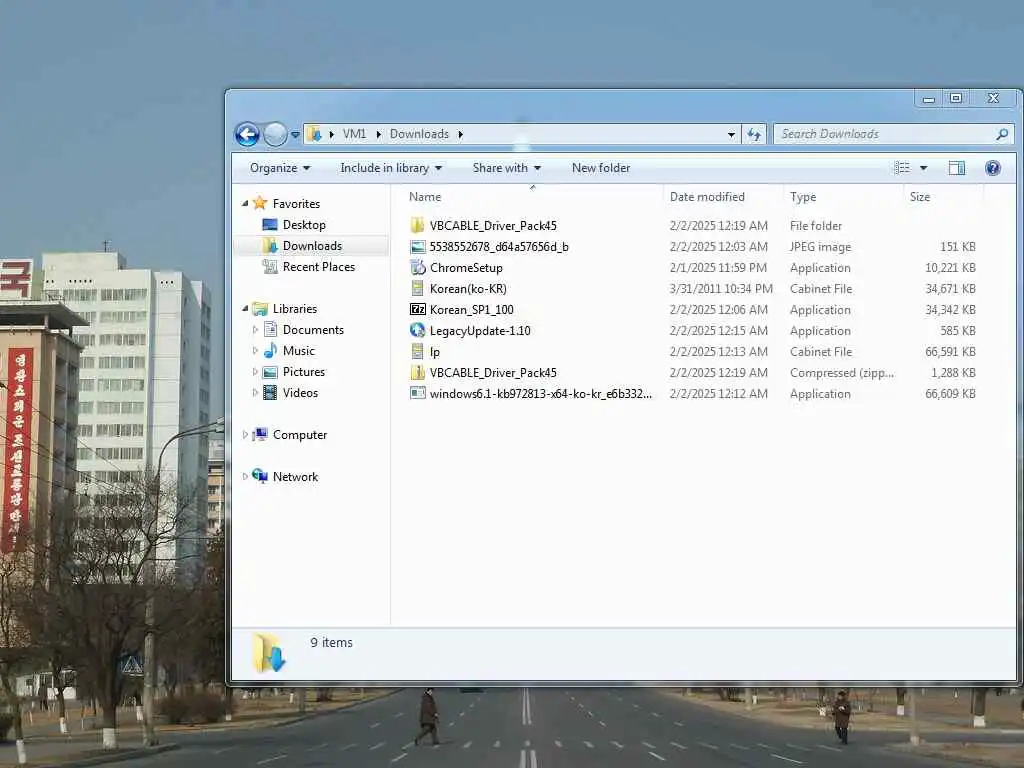The width and height of the screenshot is (1024, 768).
Task: Click the grayed-out Forward navigation button
Action: (275, 135)
